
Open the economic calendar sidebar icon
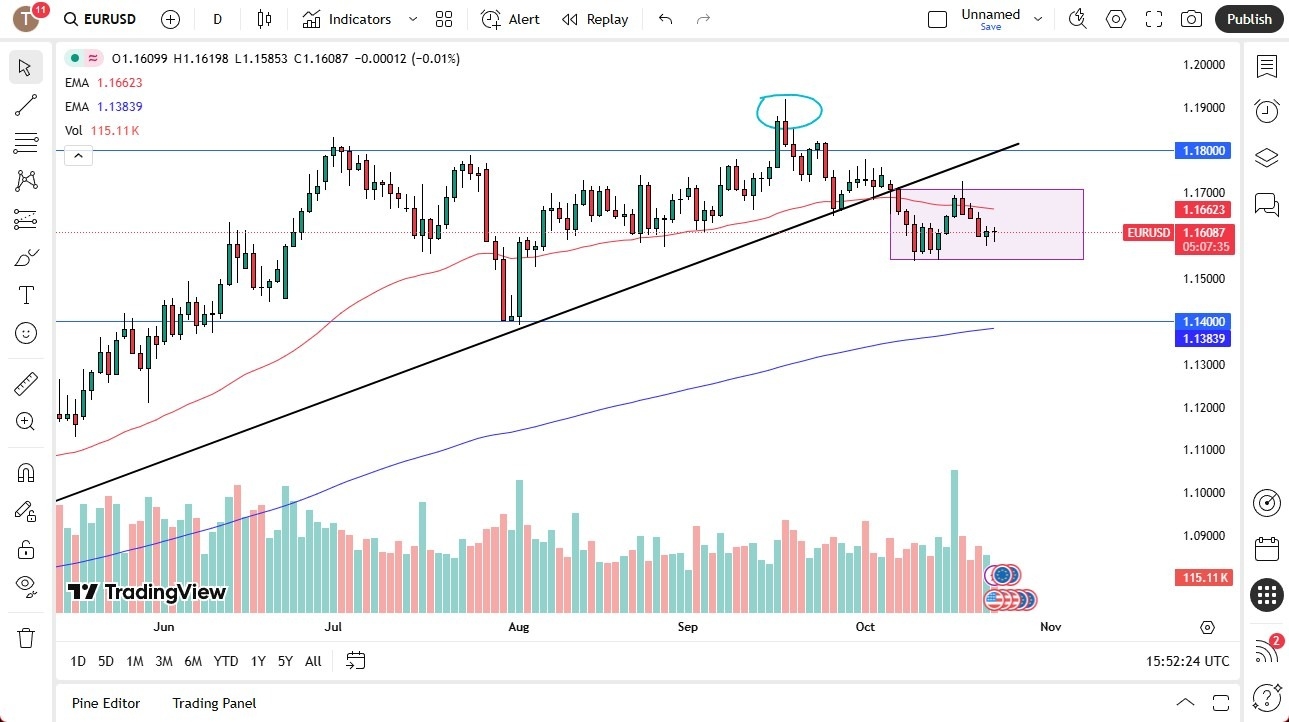pos(1267,548)
